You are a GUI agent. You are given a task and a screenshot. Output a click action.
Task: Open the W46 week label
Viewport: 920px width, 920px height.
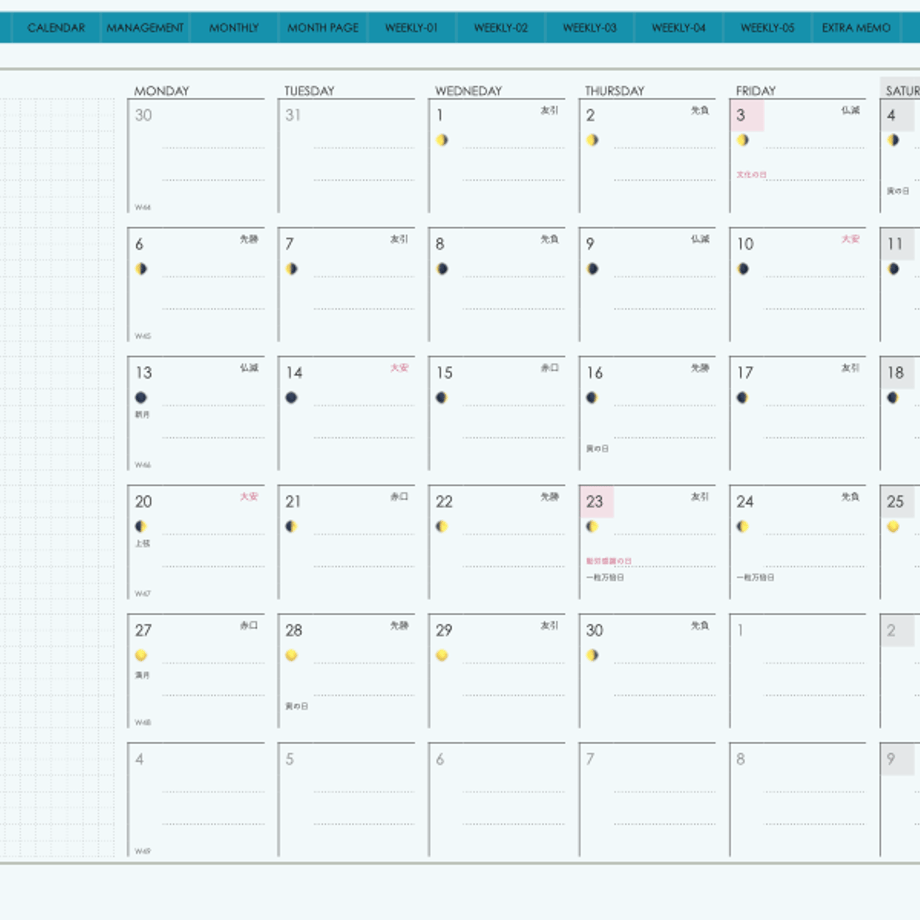click(143, 465)
